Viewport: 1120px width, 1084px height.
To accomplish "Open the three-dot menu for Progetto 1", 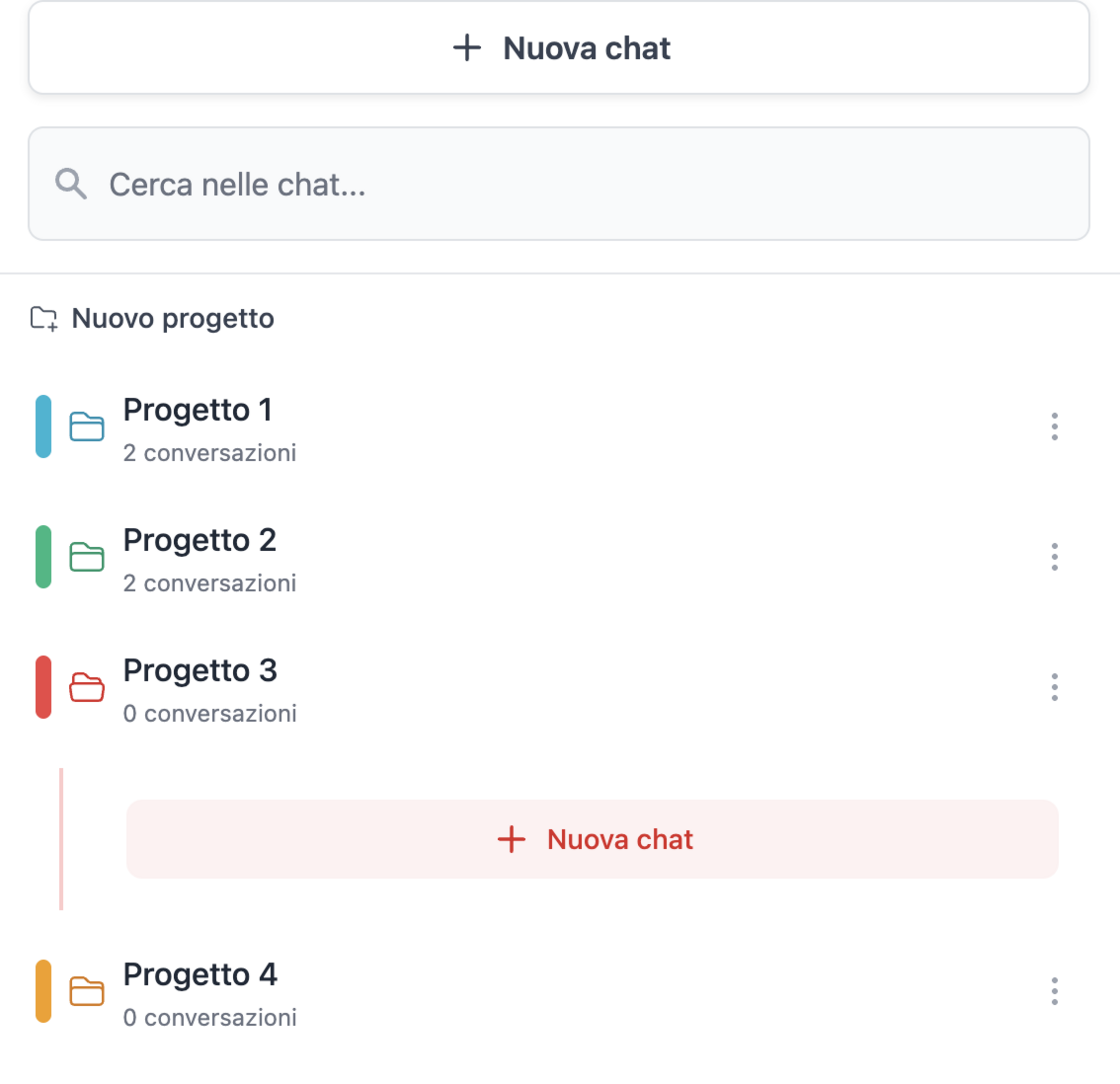I will pyautogui.click(x=1054, y=427).
